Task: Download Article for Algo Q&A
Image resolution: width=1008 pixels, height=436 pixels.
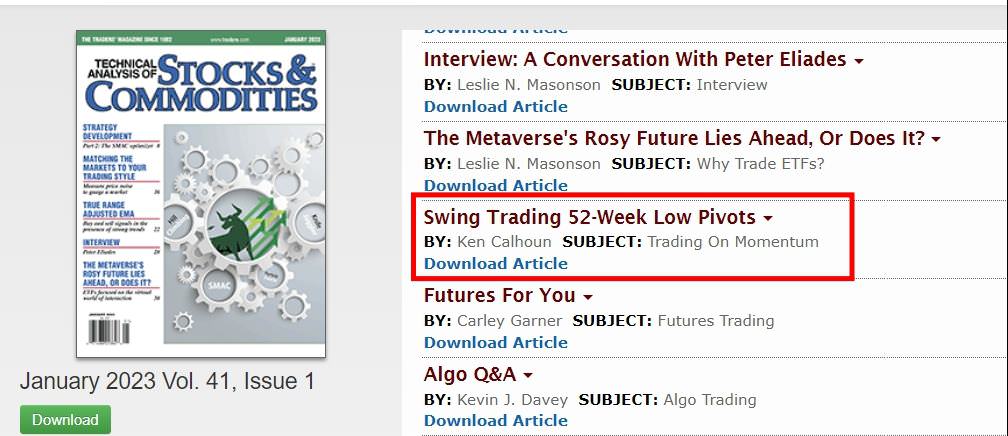Action: (x=495, y=420)
